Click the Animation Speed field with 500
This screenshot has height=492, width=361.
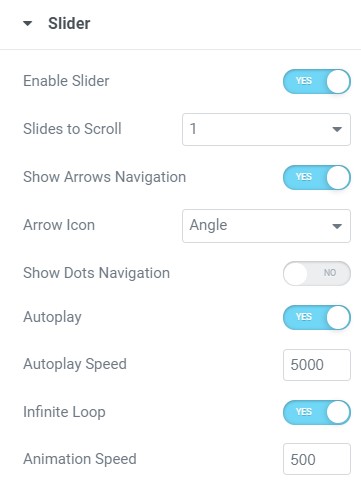(x=317, y=459)
